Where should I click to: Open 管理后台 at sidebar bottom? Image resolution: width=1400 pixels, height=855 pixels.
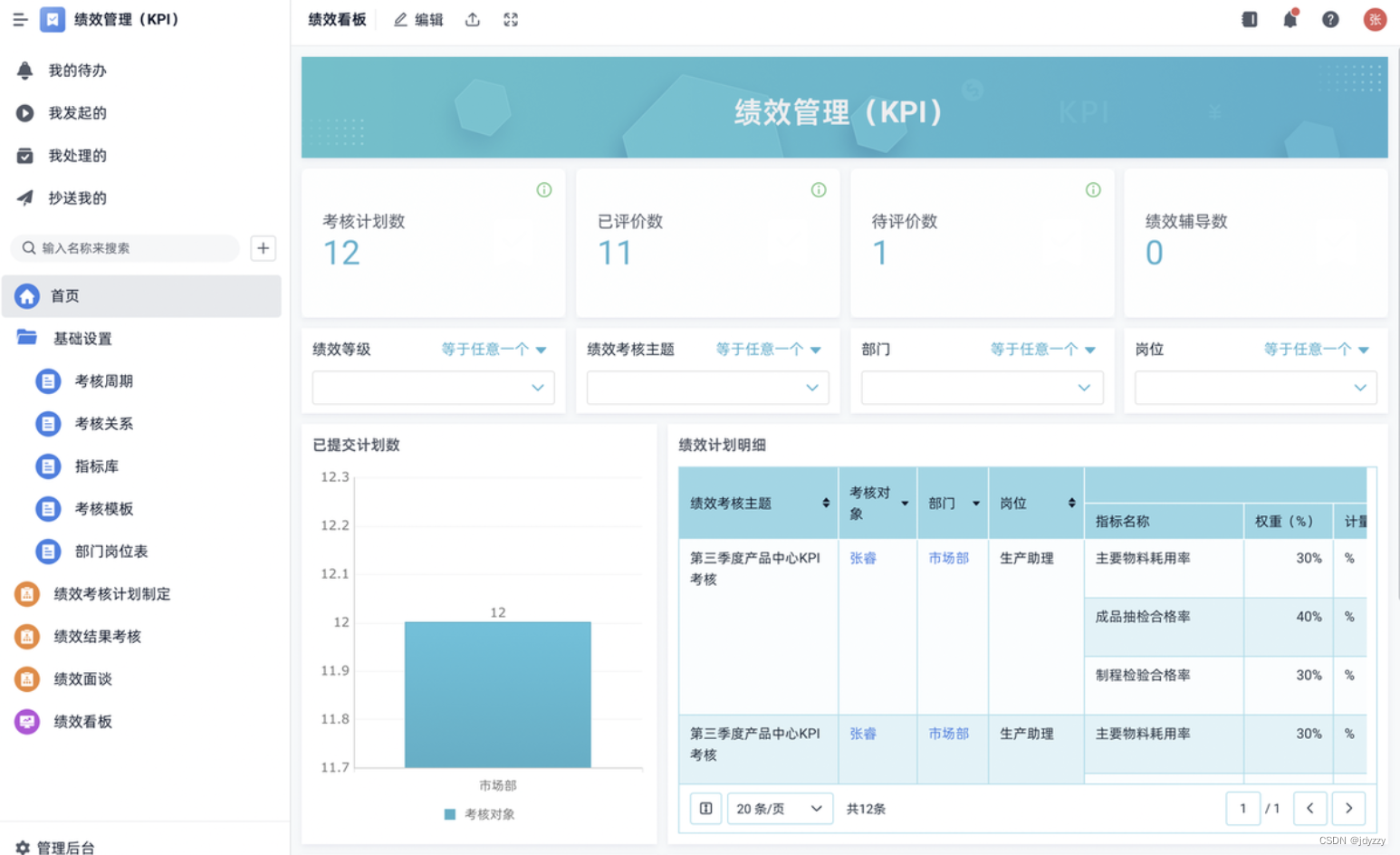tap(62, 848)
